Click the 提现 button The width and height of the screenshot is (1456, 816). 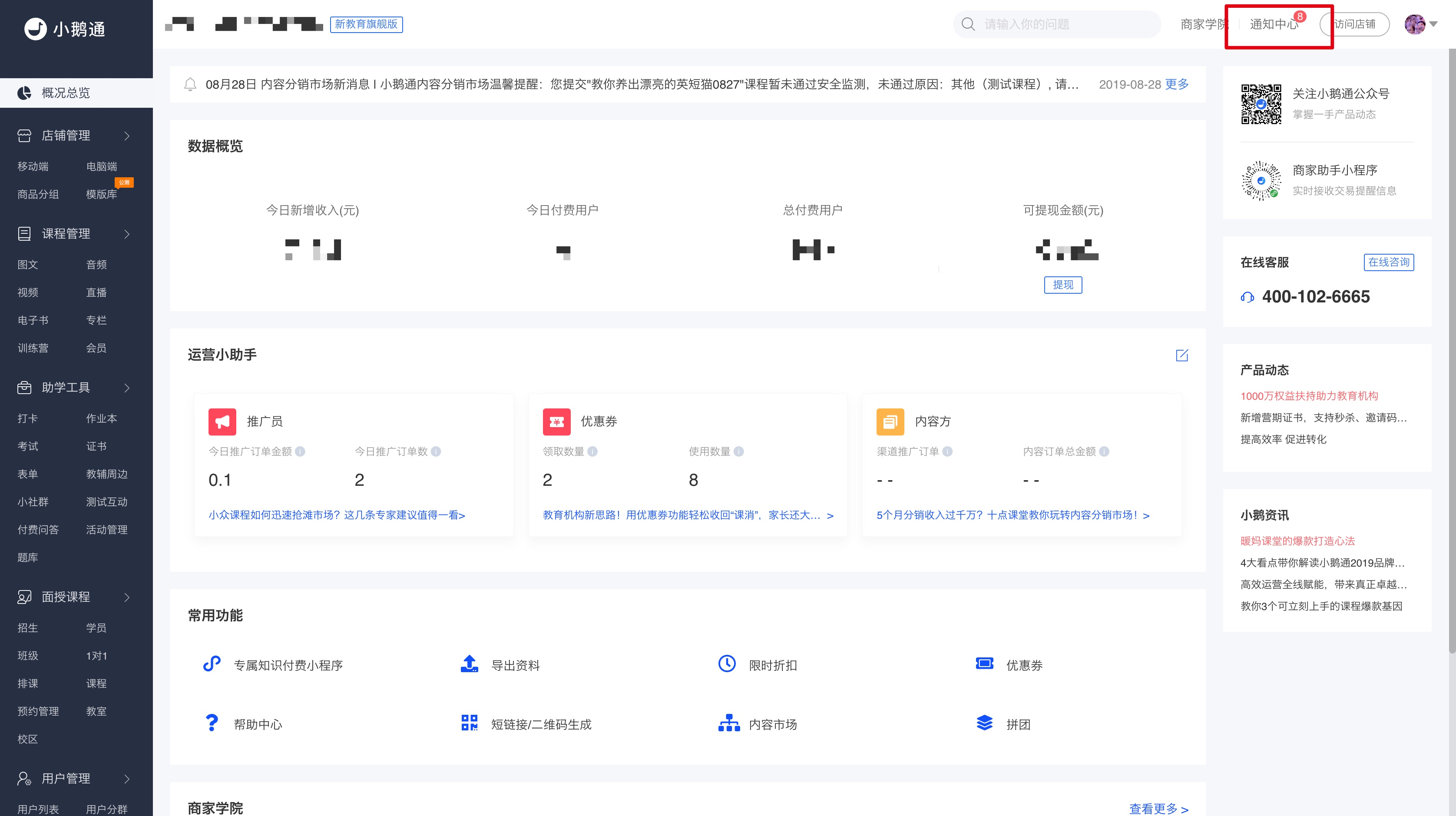point(1062,285)
